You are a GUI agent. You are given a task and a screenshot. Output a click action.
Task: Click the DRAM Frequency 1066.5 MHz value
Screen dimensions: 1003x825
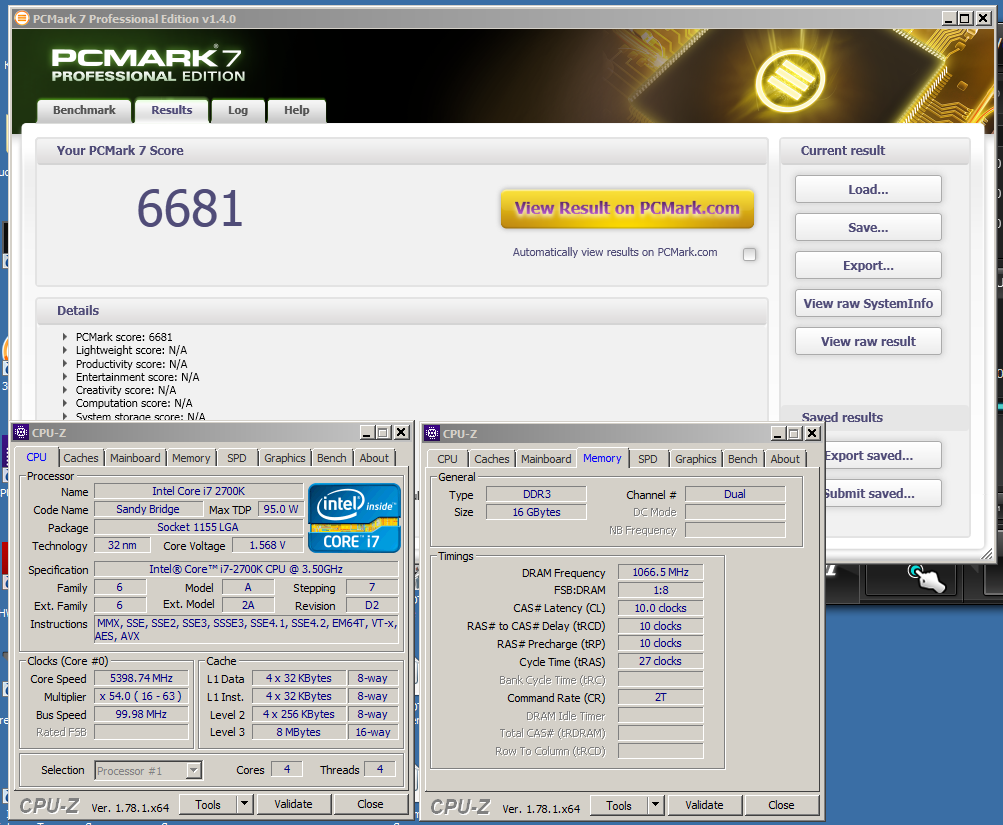pos(661,572)
